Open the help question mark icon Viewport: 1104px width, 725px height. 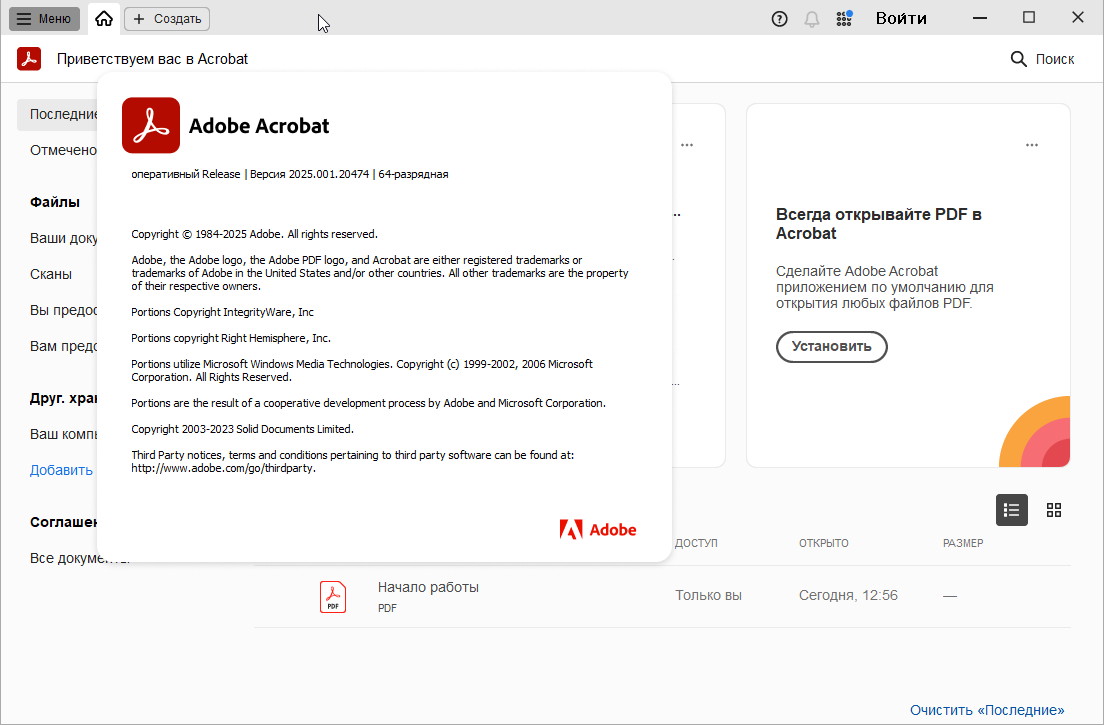click(779, 19)
